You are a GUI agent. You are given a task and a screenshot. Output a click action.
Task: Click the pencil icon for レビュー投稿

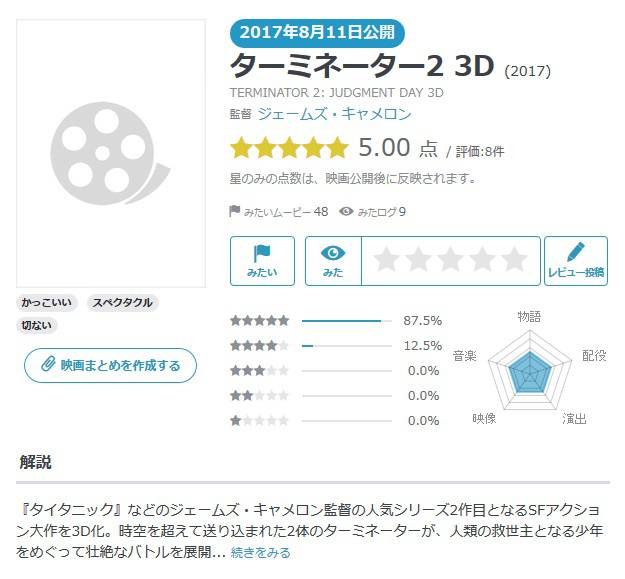pyautogui.click(x=576, y=251)
